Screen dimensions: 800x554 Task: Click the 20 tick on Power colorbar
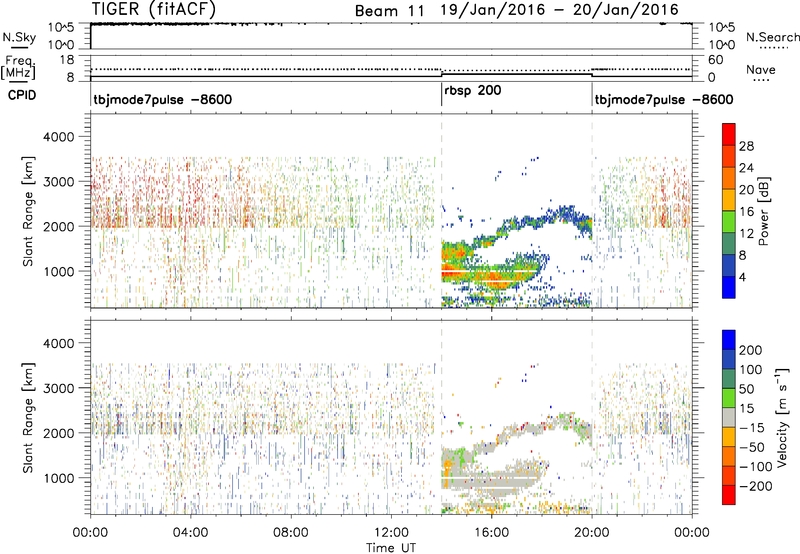pyautogui.click(x=746, y=190)
